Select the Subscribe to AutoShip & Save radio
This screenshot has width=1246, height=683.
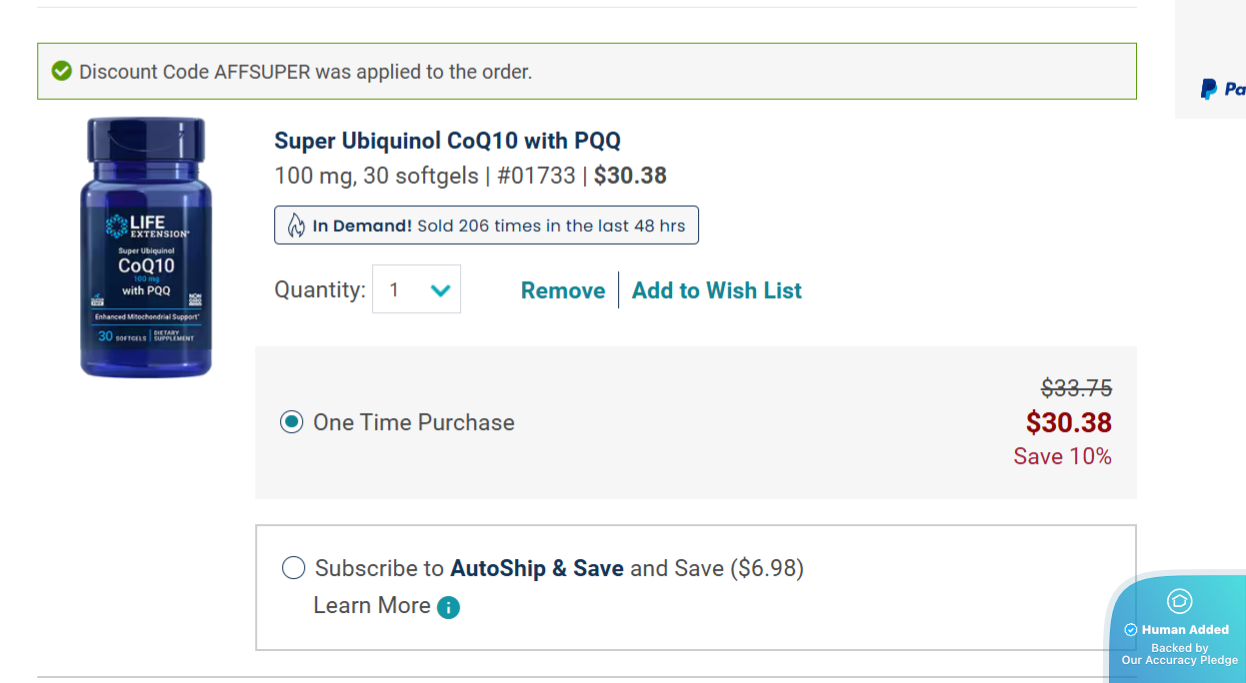pos(293,568)
